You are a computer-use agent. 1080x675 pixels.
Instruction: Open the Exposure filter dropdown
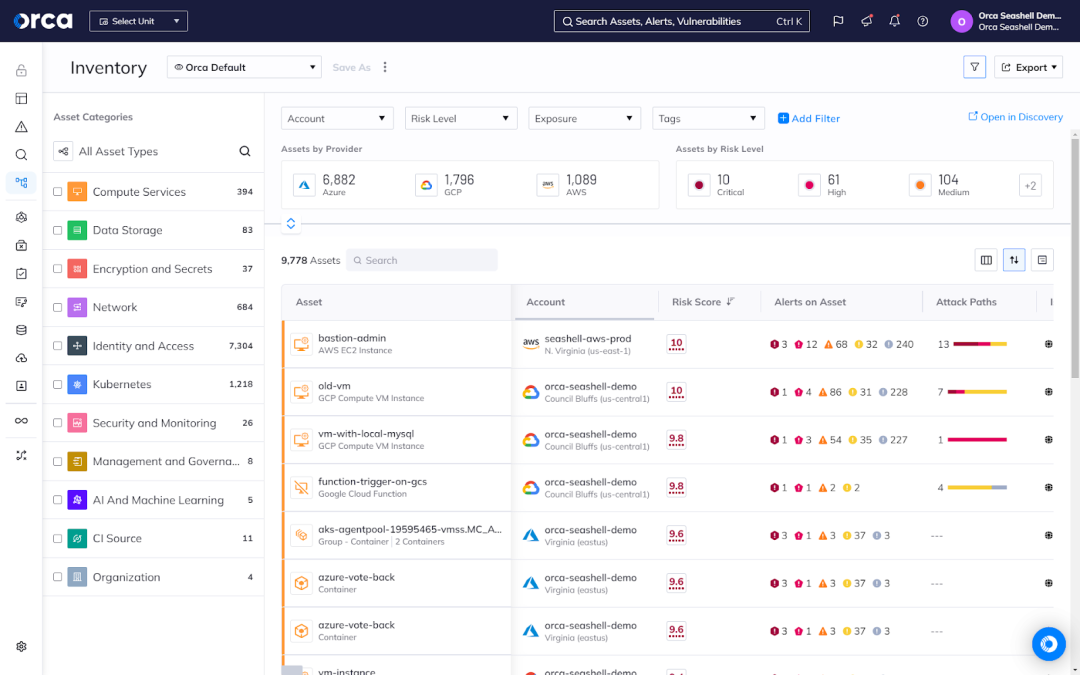pyautogui.click(x=585, y=118)
